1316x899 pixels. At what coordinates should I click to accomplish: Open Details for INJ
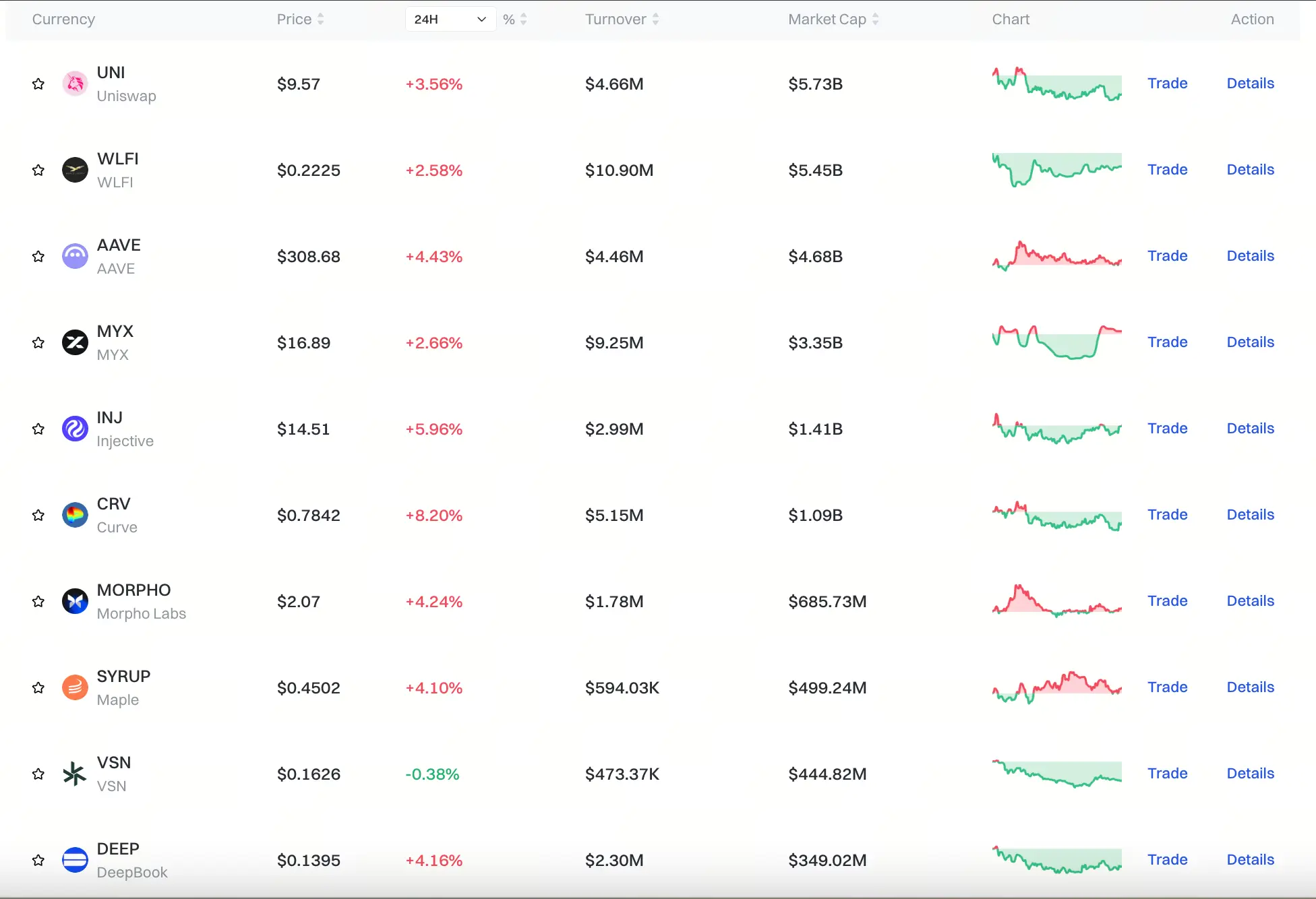[x=1250, y=429]
